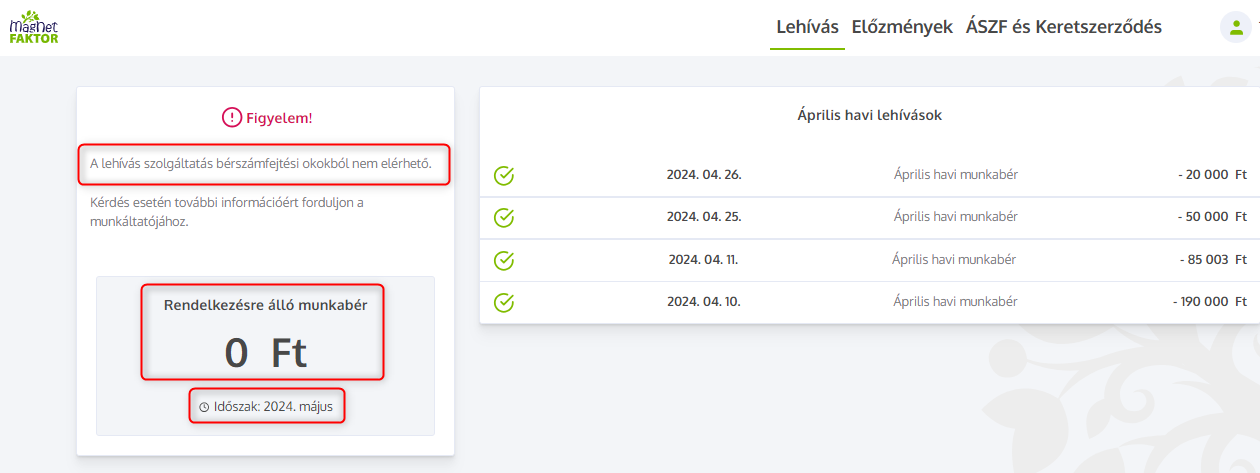Click the MagNet Faktor logo

point(34,27)
